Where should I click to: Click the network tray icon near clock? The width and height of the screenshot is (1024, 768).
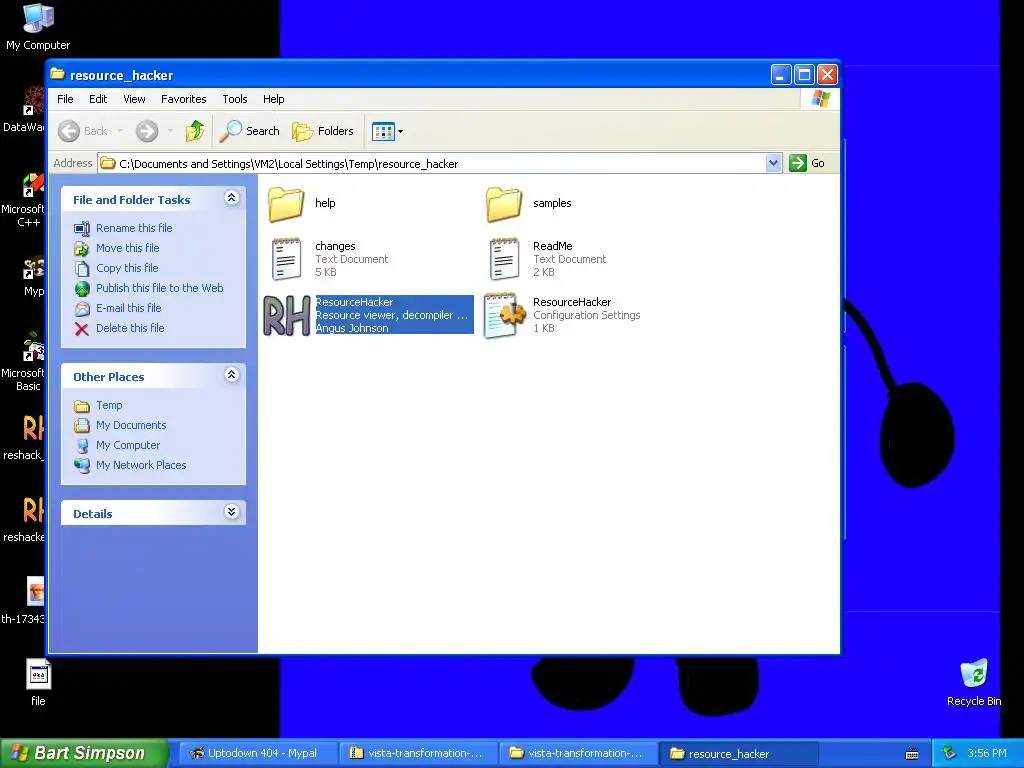pyautogui.click(x=949, y=753)
